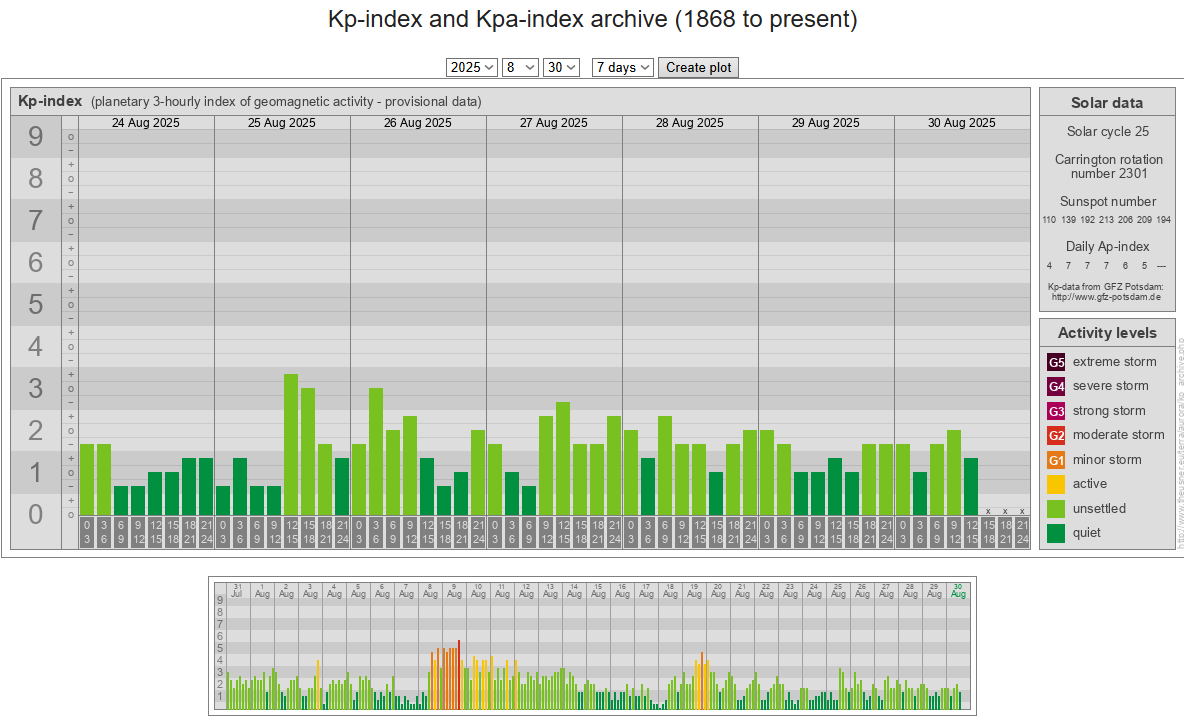Click the G1 minor storm legend icon
The height and width of the screenshot is (716, 1184).
[1056, 460]
